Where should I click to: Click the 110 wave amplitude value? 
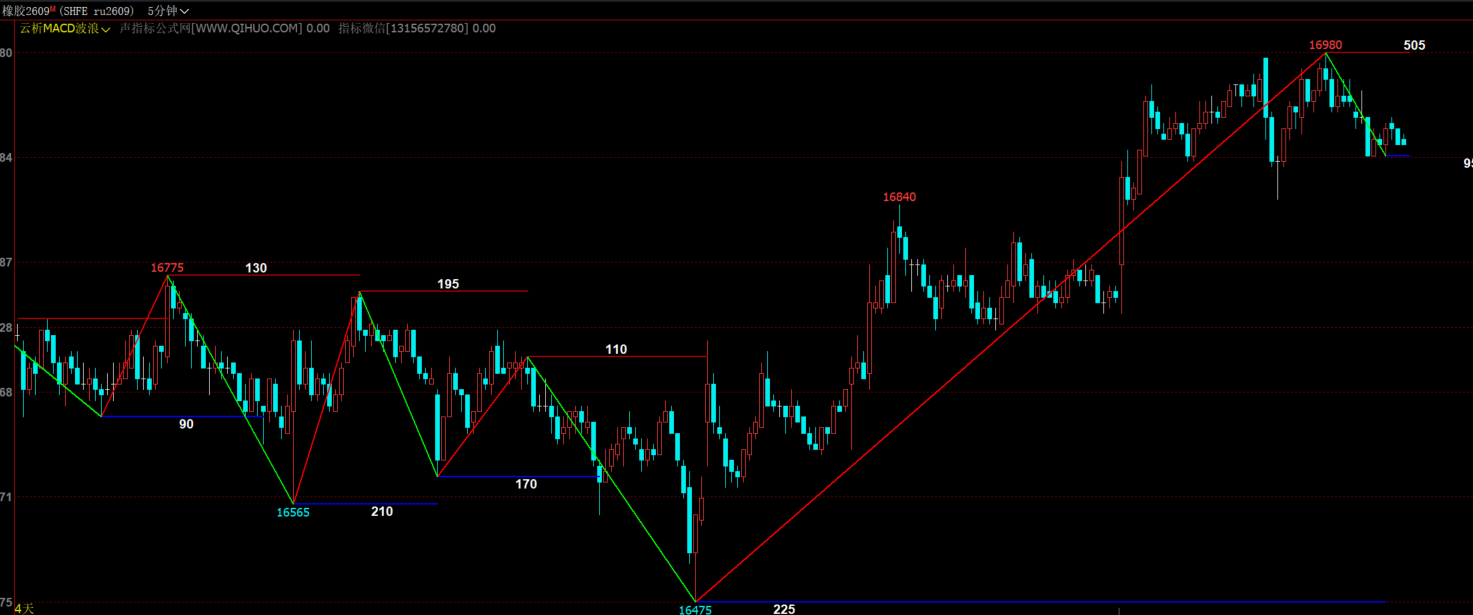click(x=616, y=349)
